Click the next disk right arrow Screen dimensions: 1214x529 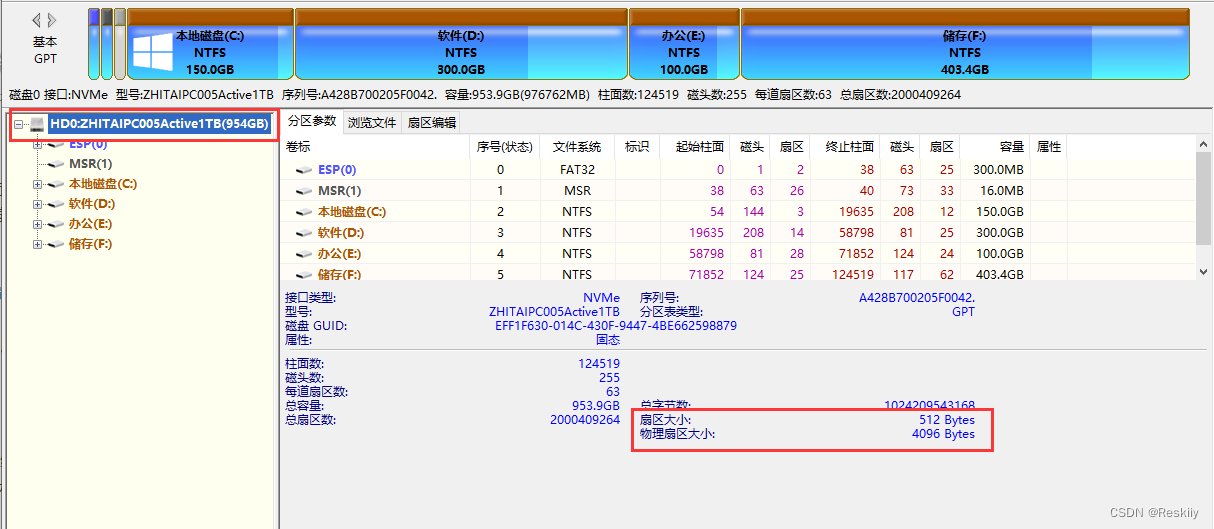coord(52,20)
